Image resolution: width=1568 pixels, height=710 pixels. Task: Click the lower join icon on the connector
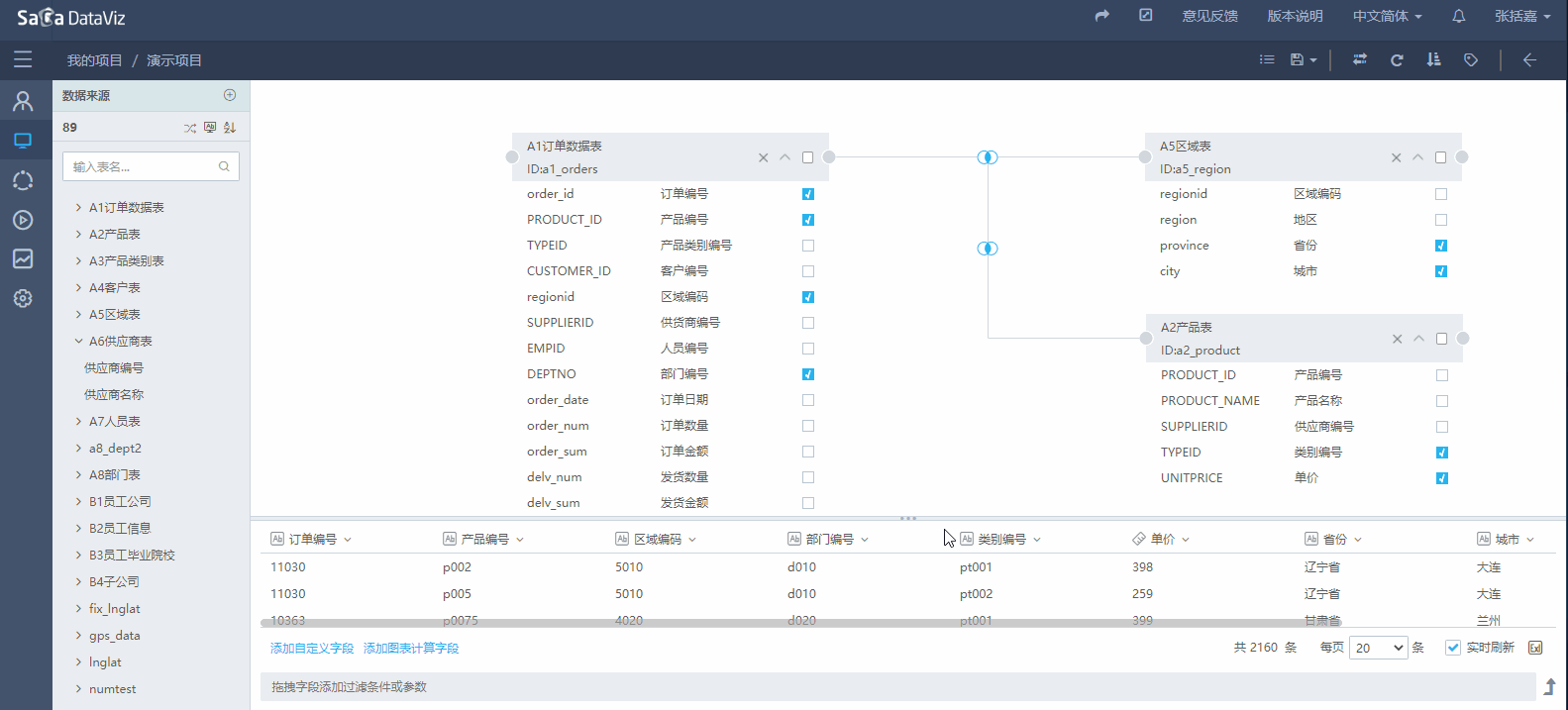[x=988, y=248]
